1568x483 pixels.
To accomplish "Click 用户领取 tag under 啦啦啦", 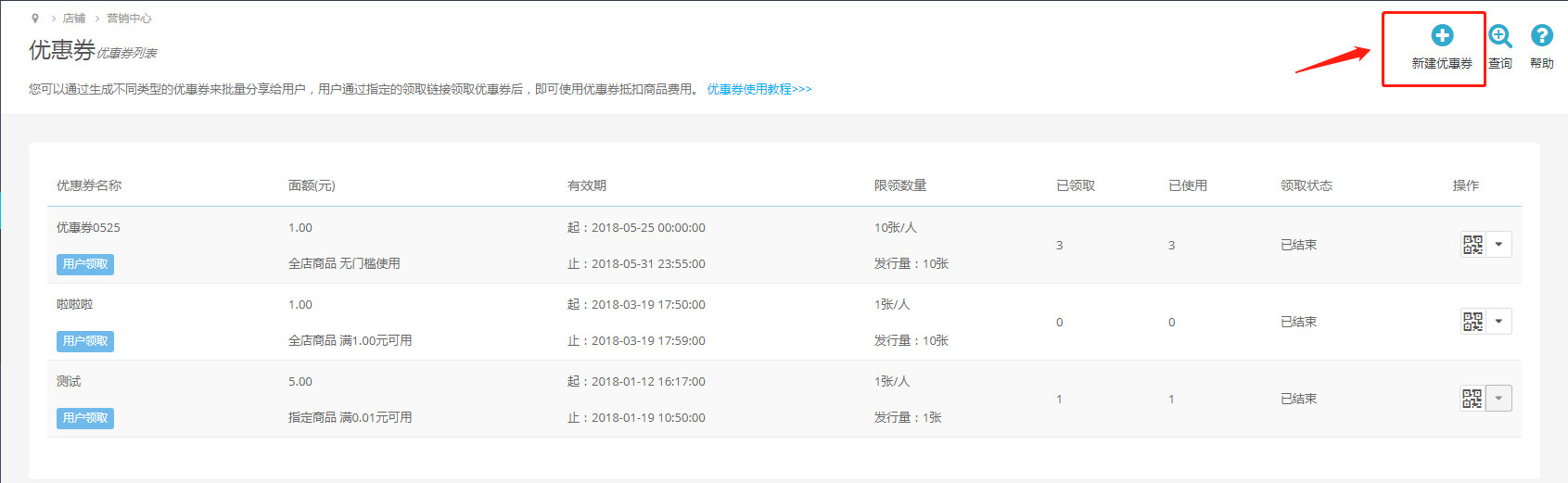I will coord(85,341).
